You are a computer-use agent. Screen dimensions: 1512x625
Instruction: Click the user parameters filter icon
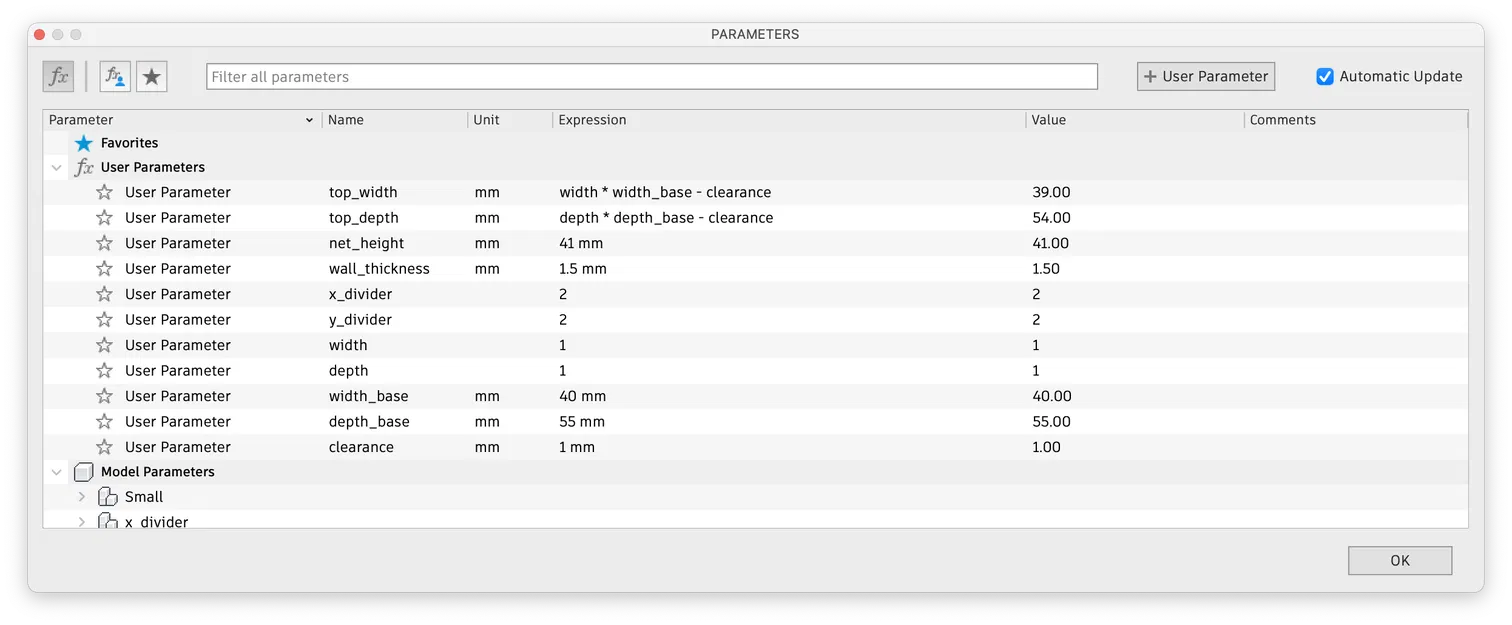(x=115, y=76)
